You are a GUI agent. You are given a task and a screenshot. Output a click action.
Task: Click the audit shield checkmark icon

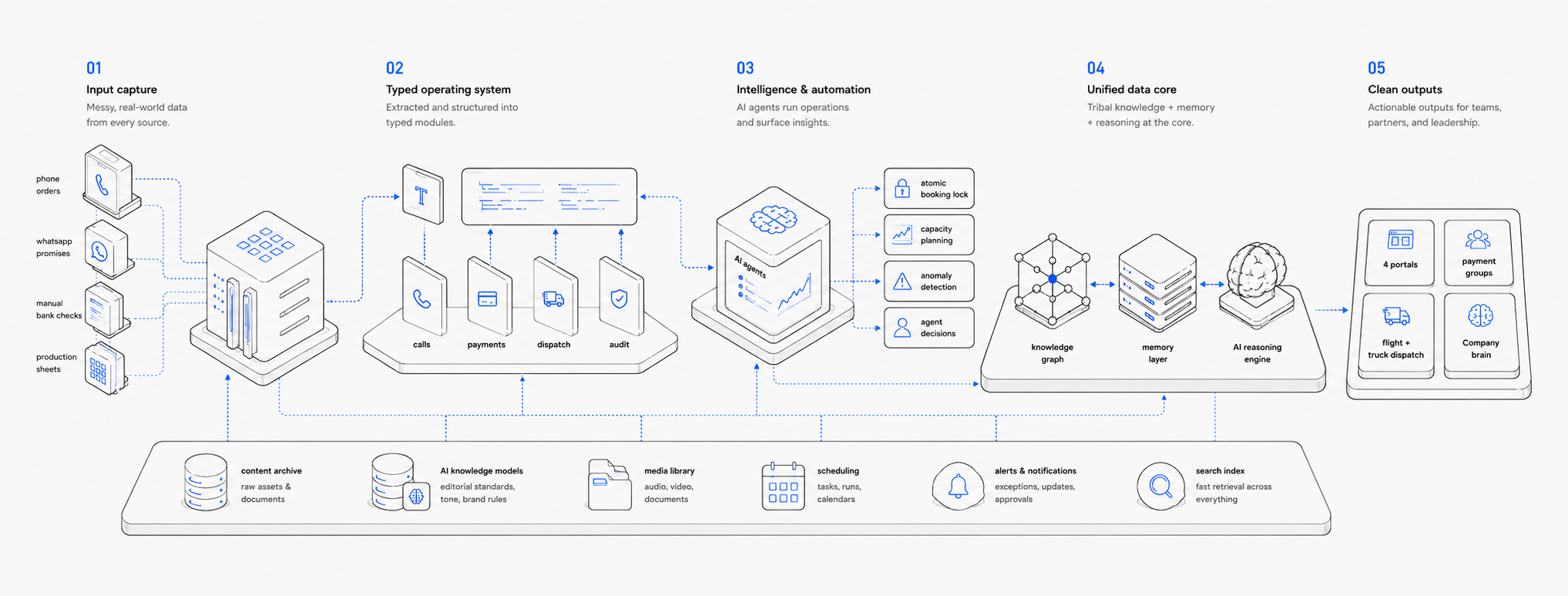(619, 298)
